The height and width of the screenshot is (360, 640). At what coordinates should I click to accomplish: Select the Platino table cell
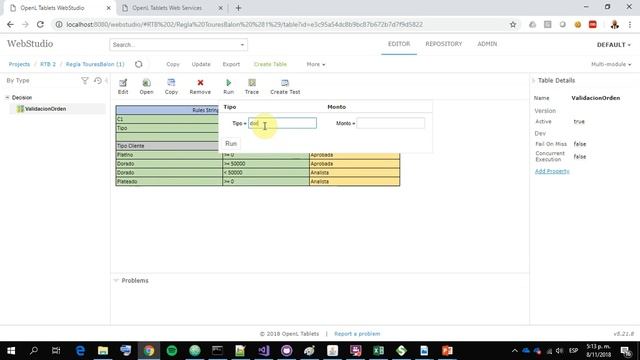click(x=169, y=155)
